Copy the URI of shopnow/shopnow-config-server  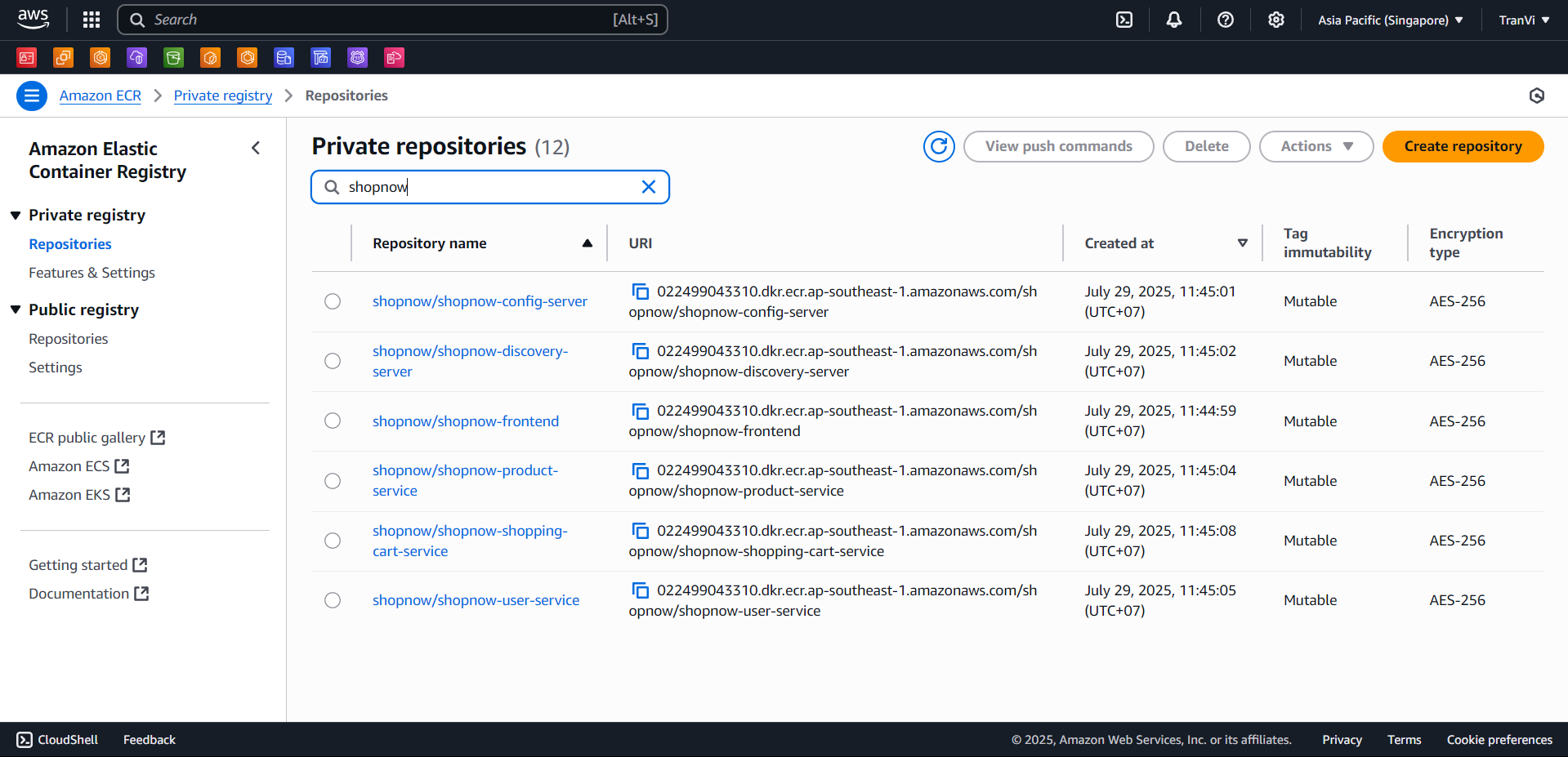640,291
